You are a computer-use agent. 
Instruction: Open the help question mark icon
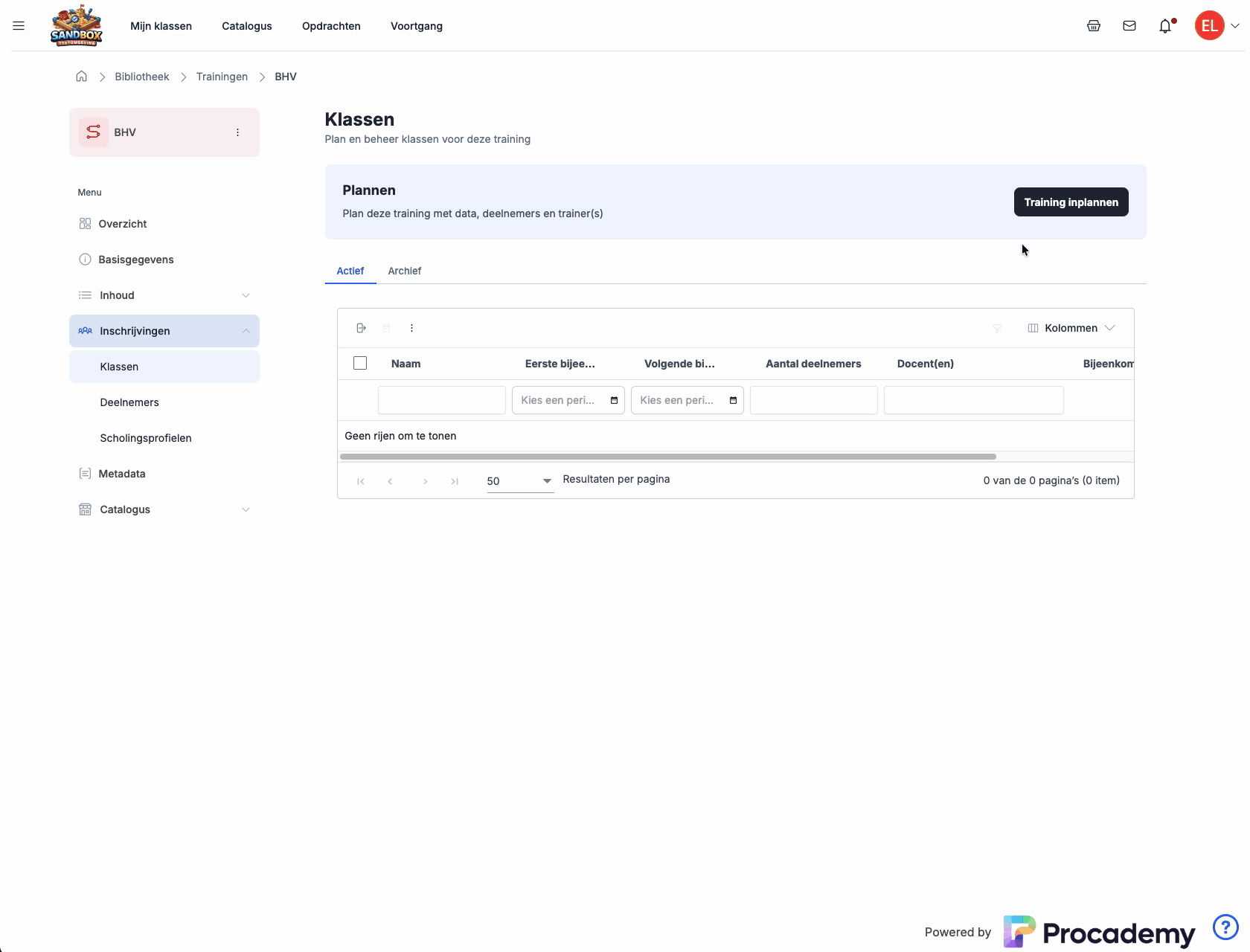click(1225, 927)
